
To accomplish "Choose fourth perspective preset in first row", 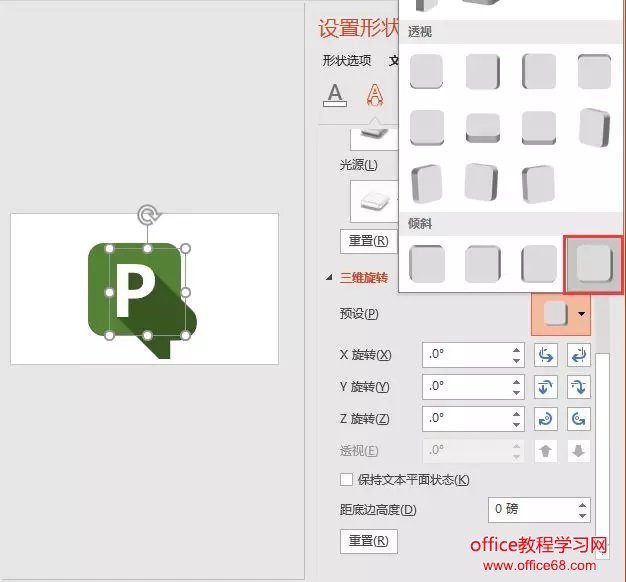I will click(594, 71).
